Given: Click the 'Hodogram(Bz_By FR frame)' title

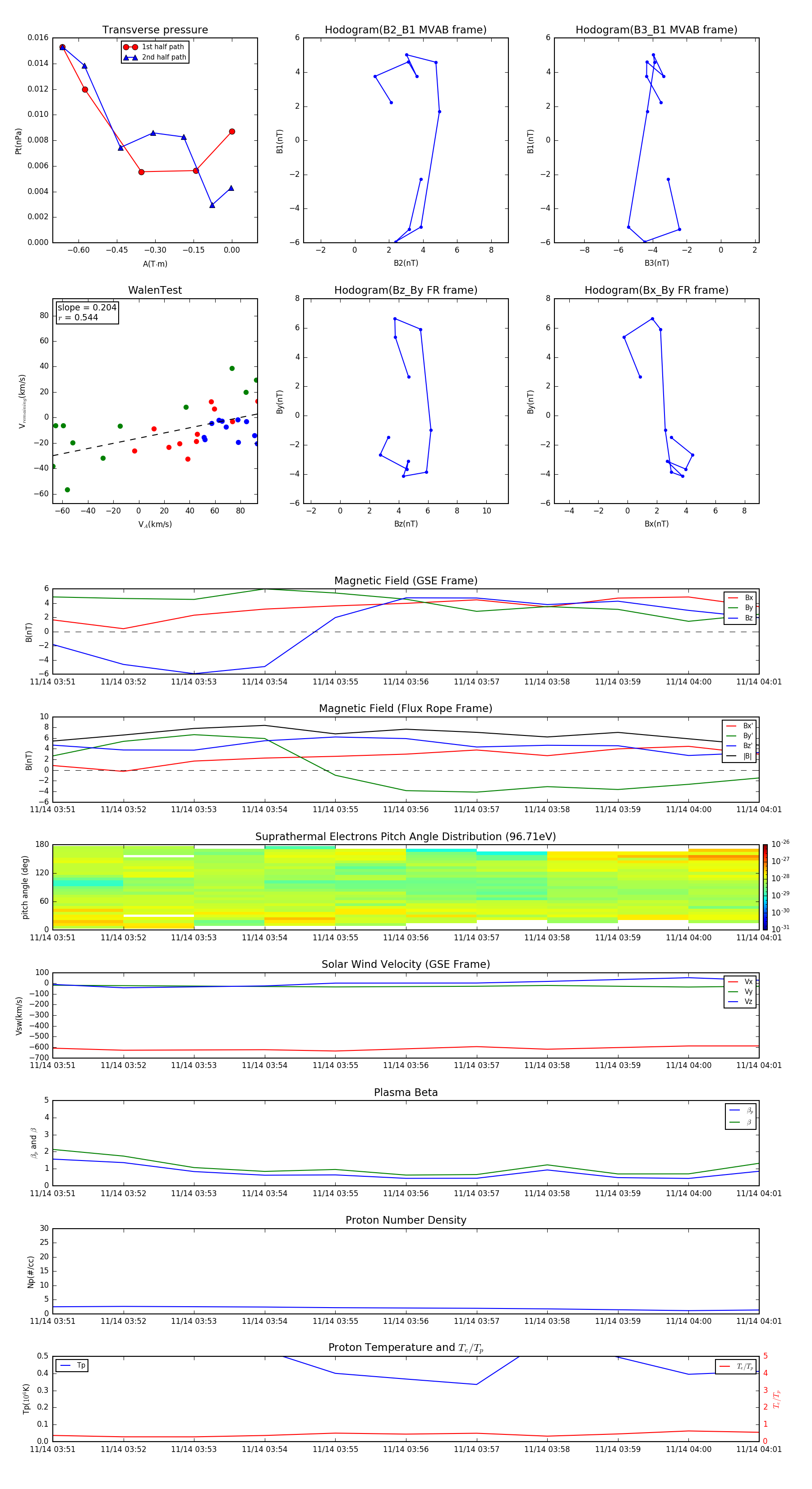Looking at the screenshot, I should (x=406, y=290).
